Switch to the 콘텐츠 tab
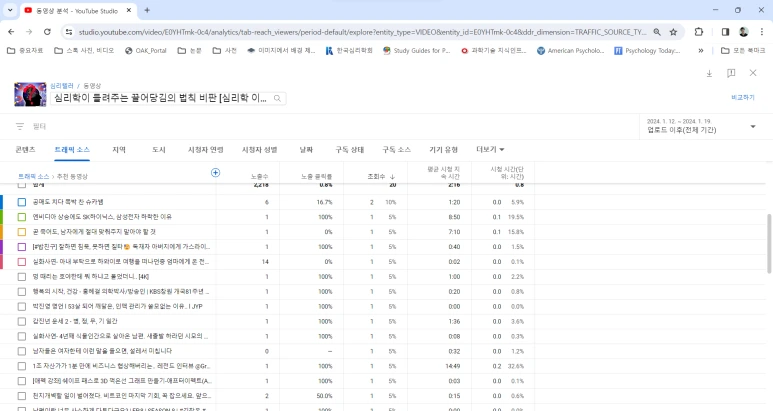This screenshot has width=773, height=411. [x=26, y=149]
